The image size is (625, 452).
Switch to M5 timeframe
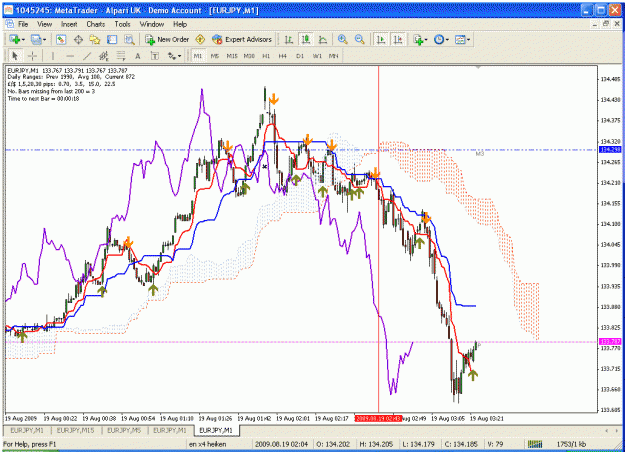click(x=215, y=56)
